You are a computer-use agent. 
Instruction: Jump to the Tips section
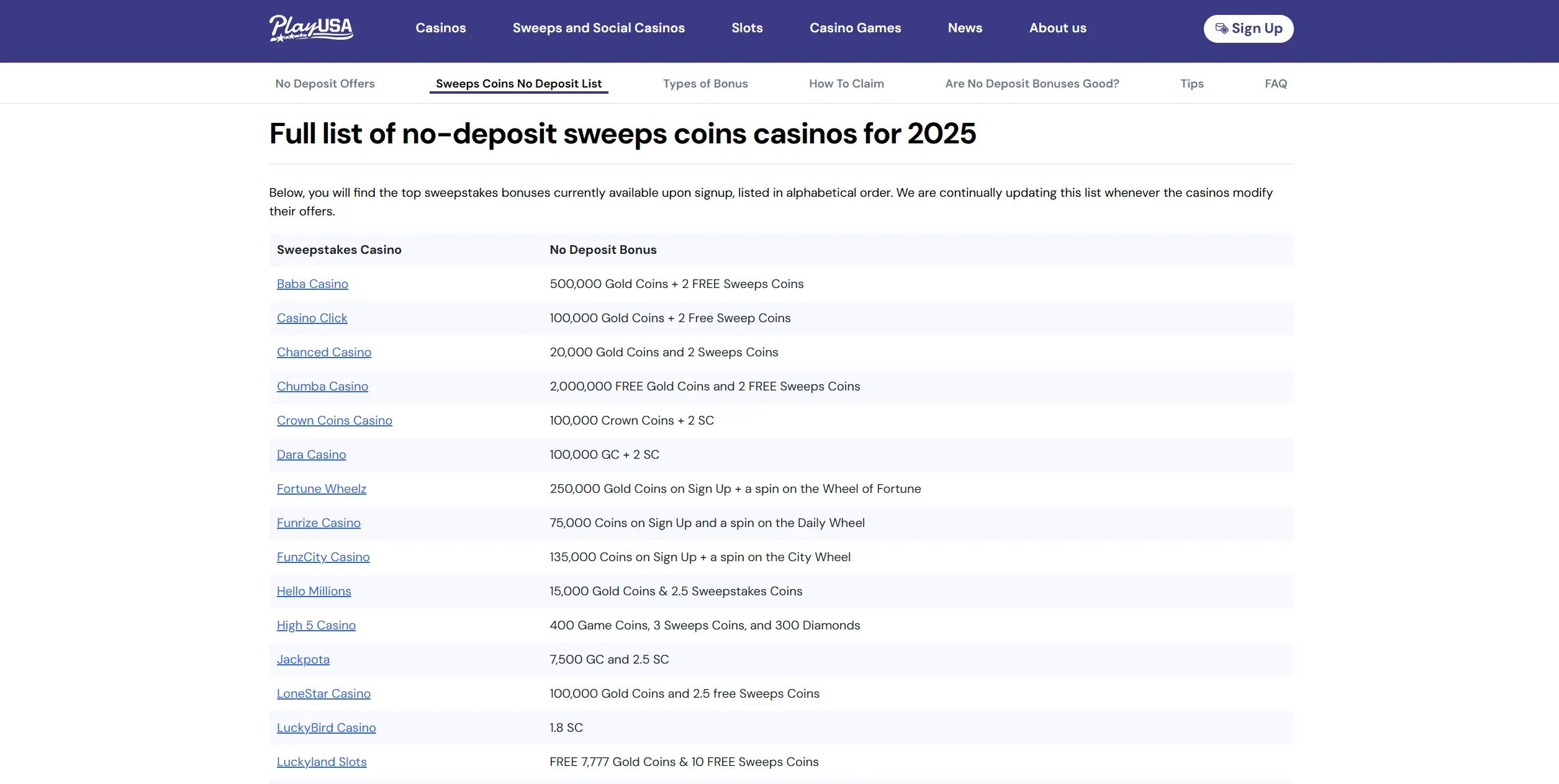click(1191, 84)
